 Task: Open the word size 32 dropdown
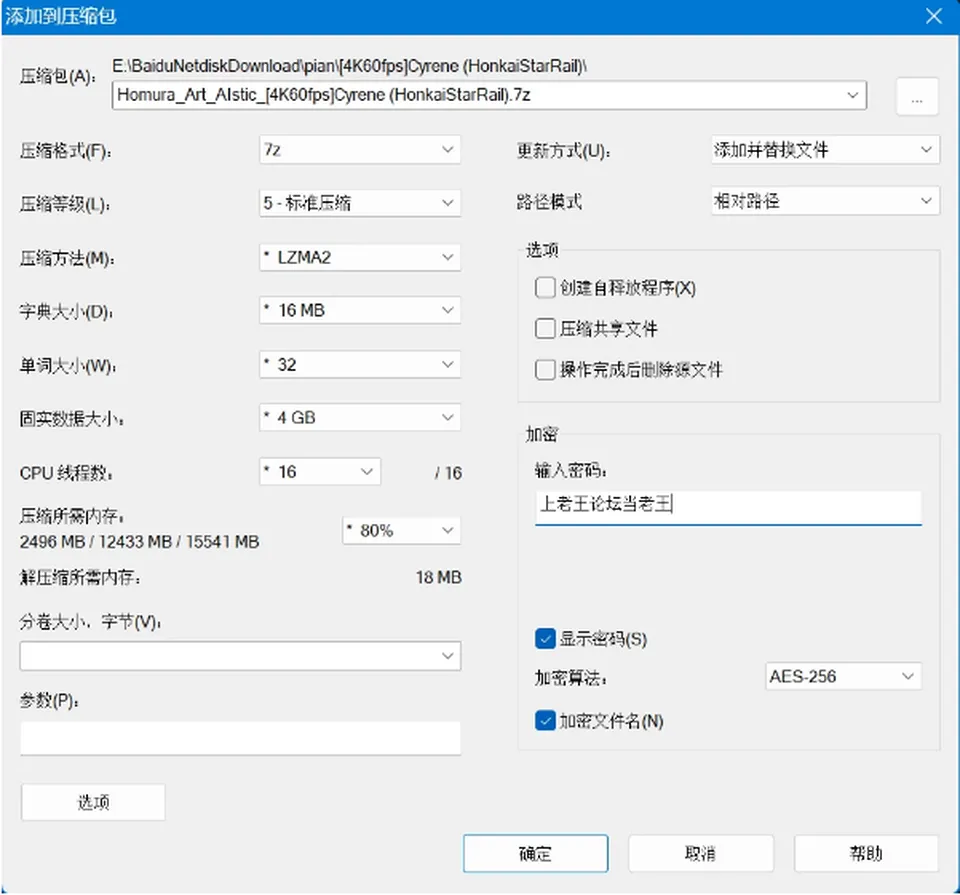pos(360,364)
